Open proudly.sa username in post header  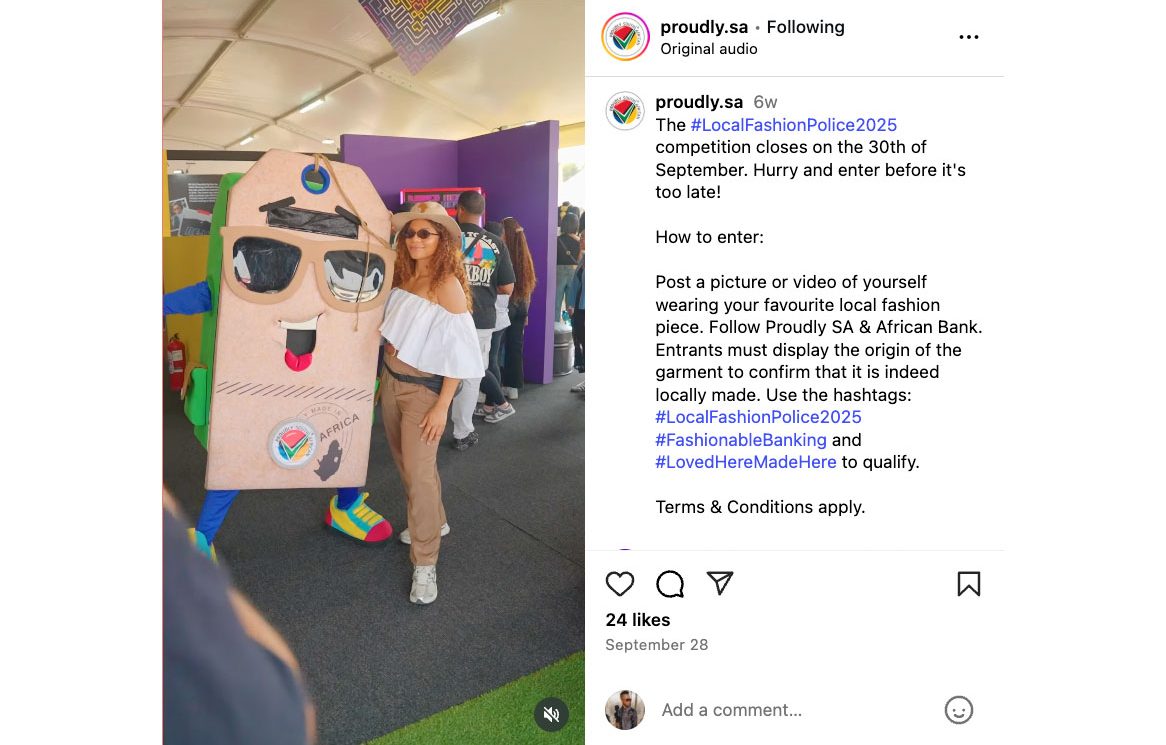click(703, 28)
